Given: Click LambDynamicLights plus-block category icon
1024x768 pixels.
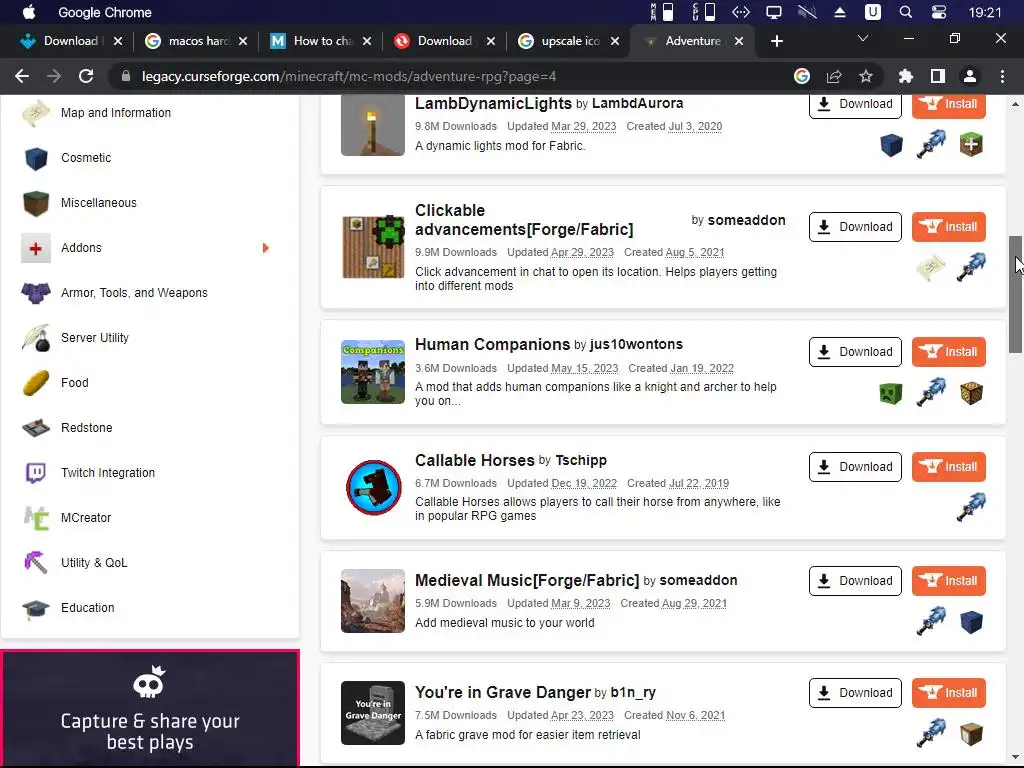Looking at the screenshot, I should point(971,144).
